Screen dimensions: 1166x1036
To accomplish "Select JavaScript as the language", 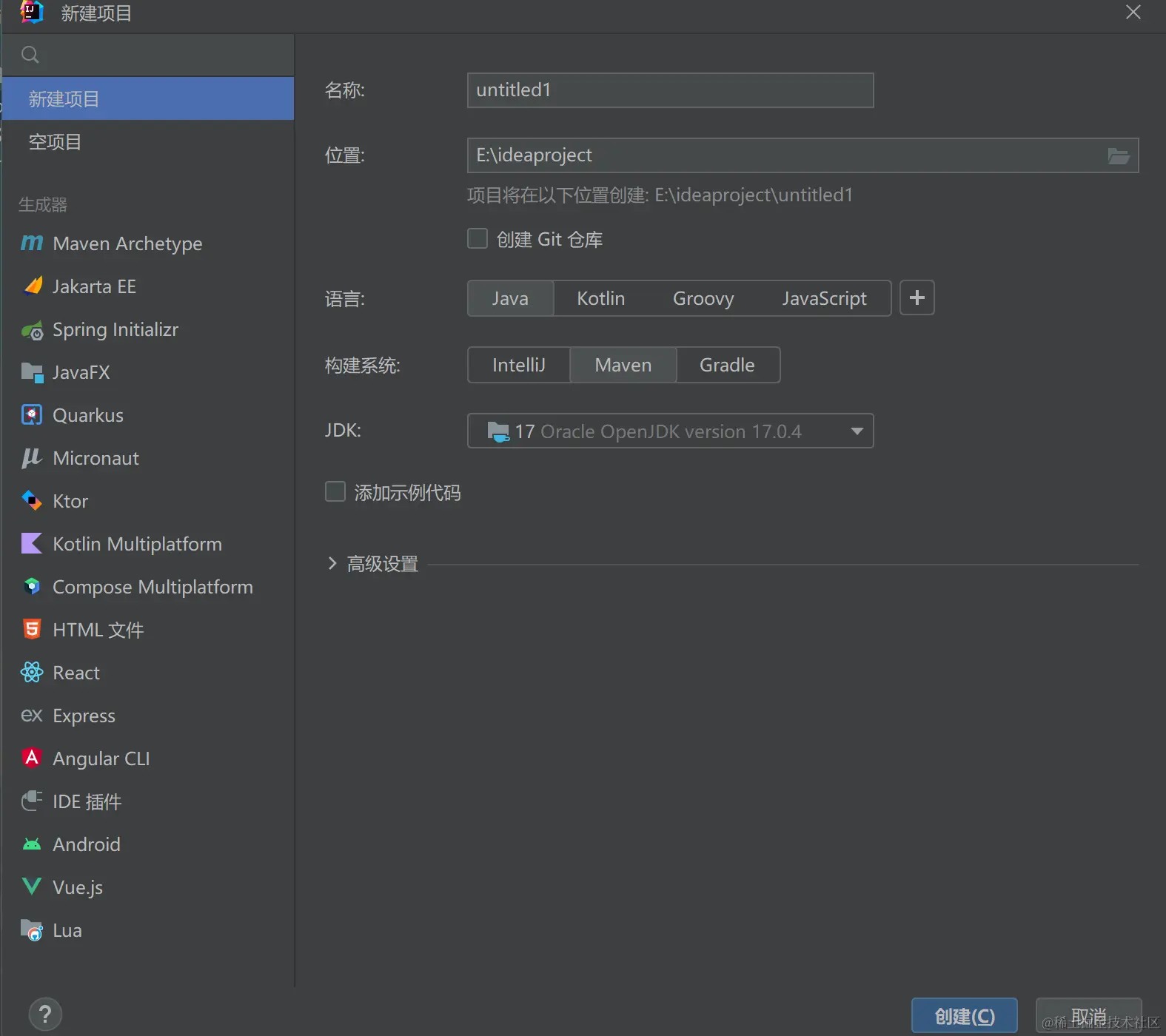I will (824, 298).
